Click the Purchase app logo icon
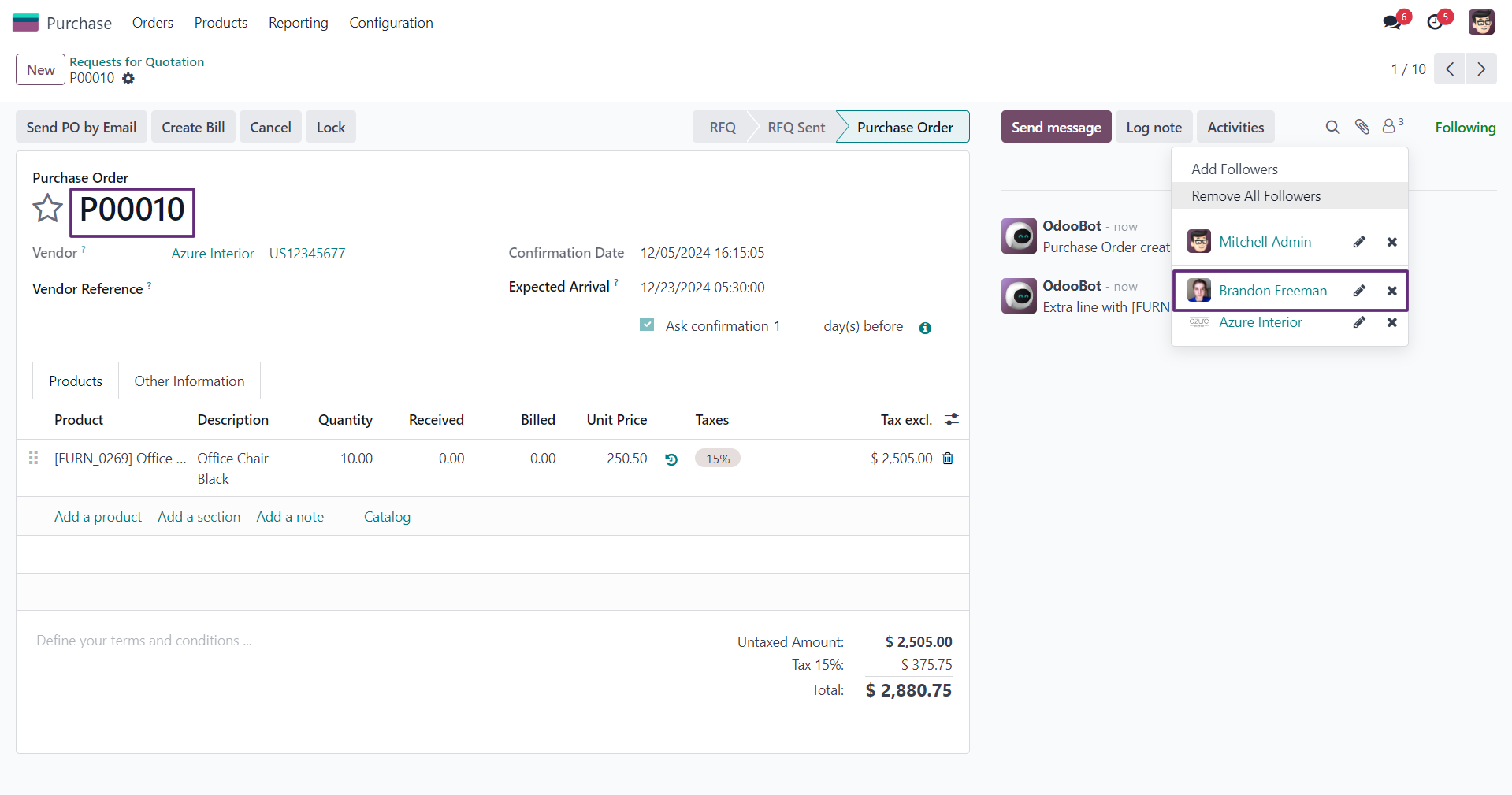 point(25,23)
